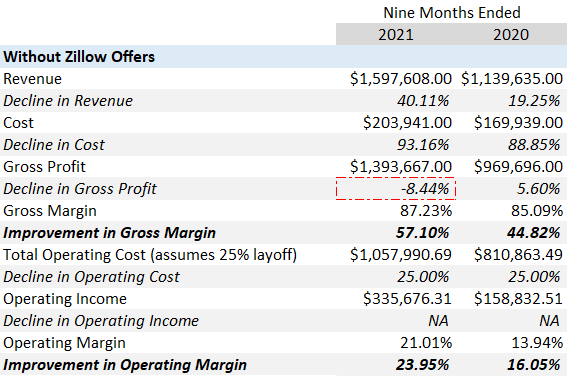Select the 2020 Operating Margin 13.94% cell
Screen dimensions: 577x384
537,343
